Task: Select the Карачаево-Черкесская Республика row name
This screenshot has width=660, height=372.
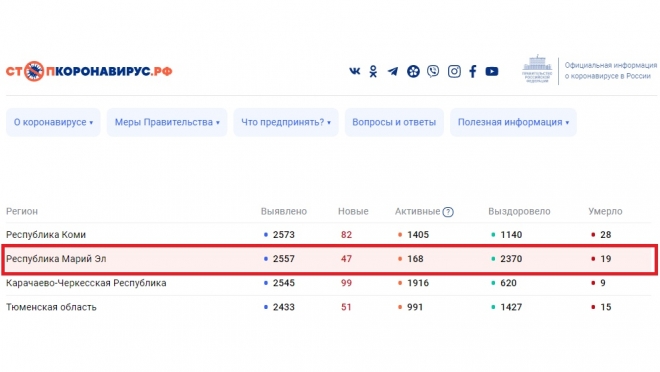Action: coord(86,283)
